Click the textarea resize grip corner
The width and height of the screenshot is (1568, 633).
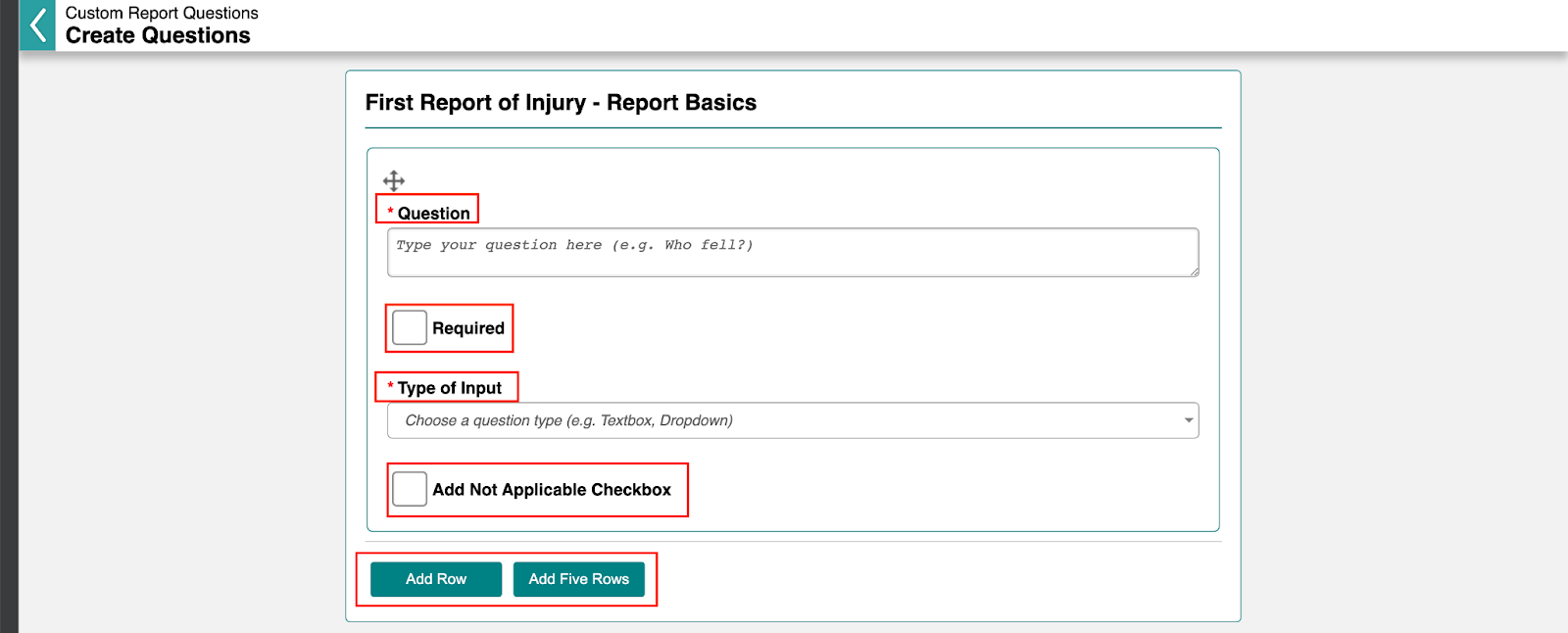pos(1194,271)
